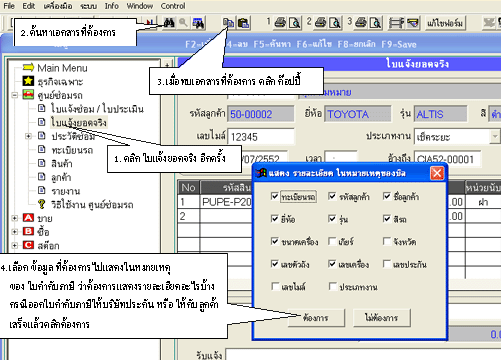Enable the เกียร์ checkbox
Viewport: 501px width, 360px height.
click(332, 241)
